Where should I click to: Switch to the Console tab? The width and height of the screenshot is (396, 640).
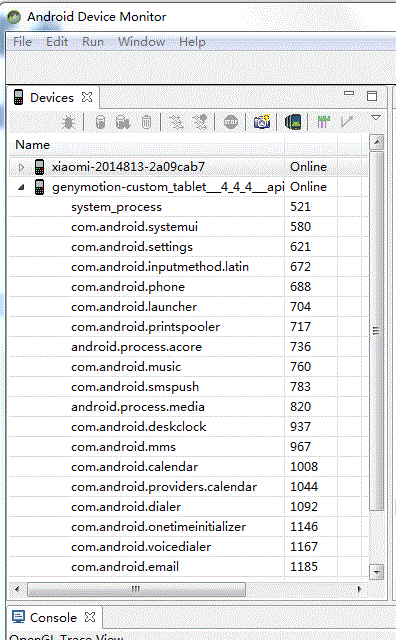[53, 617]
